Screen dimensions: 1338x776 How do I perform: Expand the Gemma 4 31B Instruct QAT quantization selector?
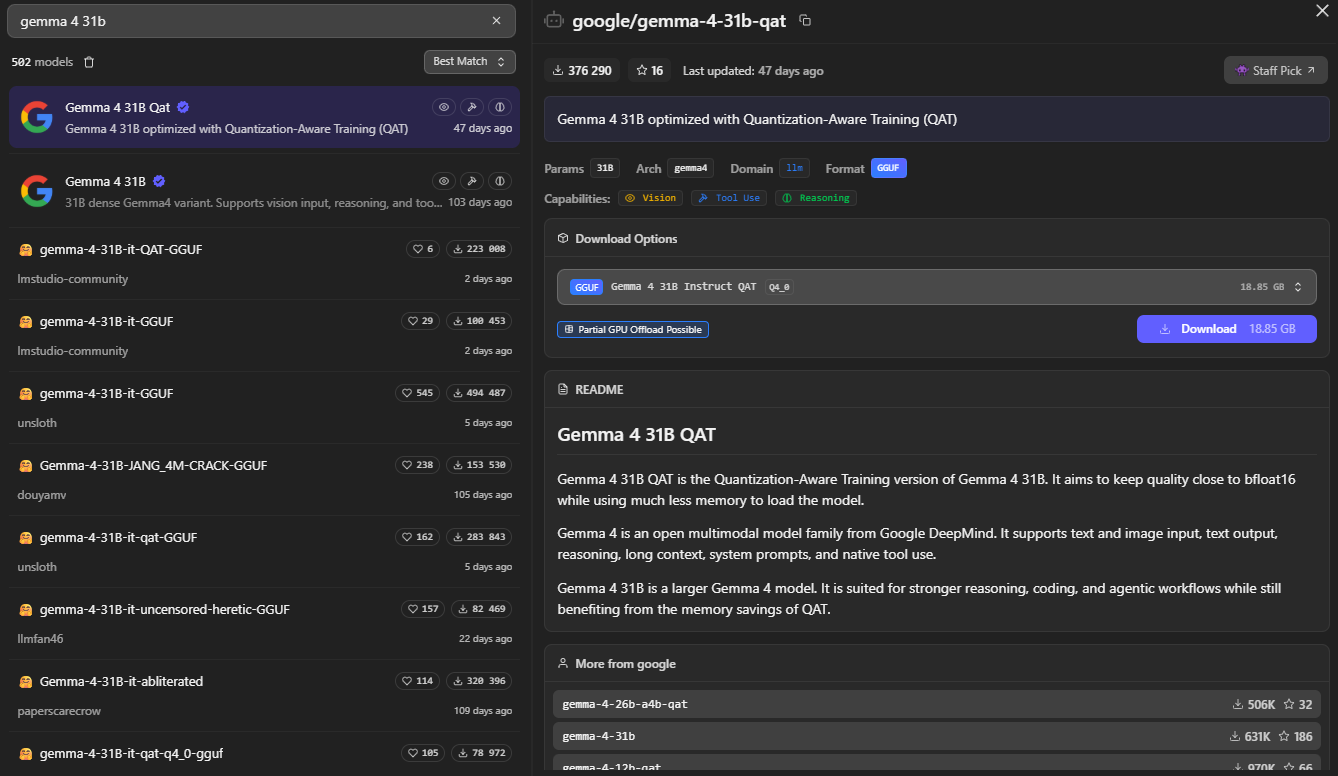(x=937, y=287)
